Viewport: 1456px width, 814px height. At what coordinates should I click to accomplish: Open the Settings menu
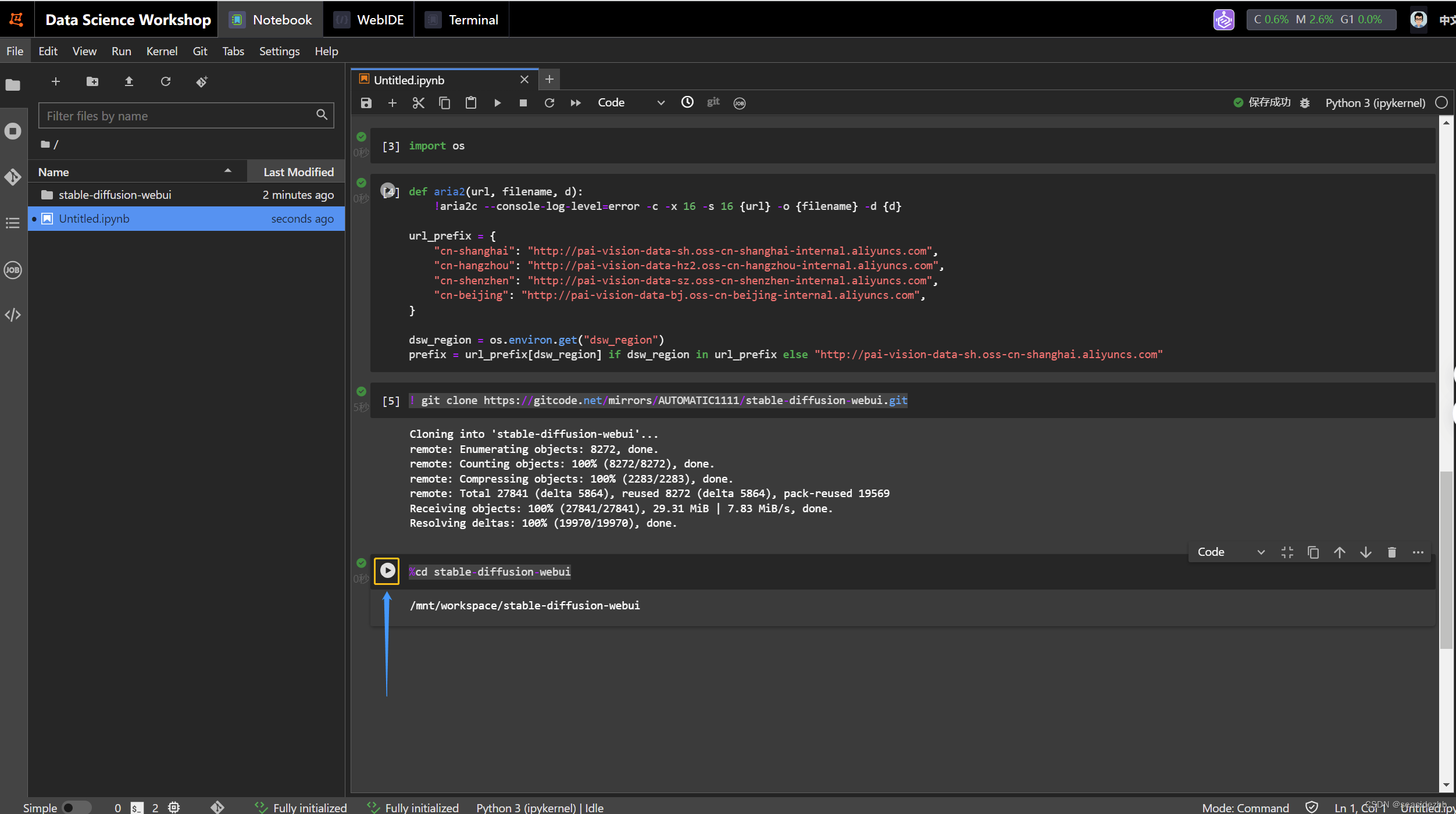pyautogui.click(x=279, y=51)
